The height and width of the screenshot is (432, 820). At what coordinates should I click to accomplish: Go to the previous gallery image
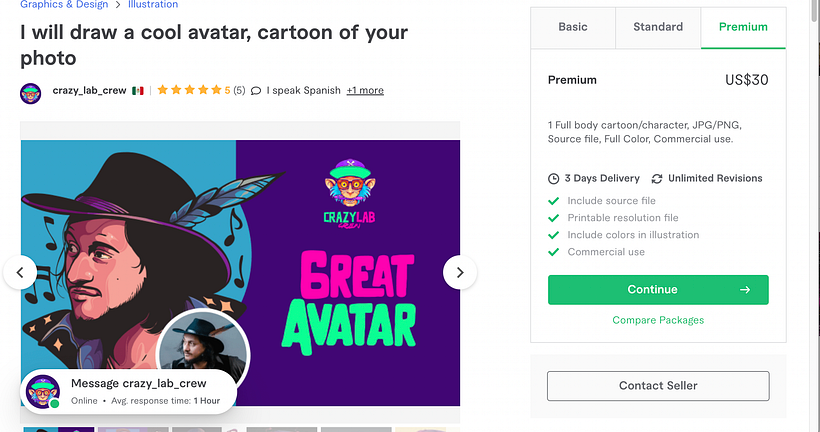coord(20,271)
